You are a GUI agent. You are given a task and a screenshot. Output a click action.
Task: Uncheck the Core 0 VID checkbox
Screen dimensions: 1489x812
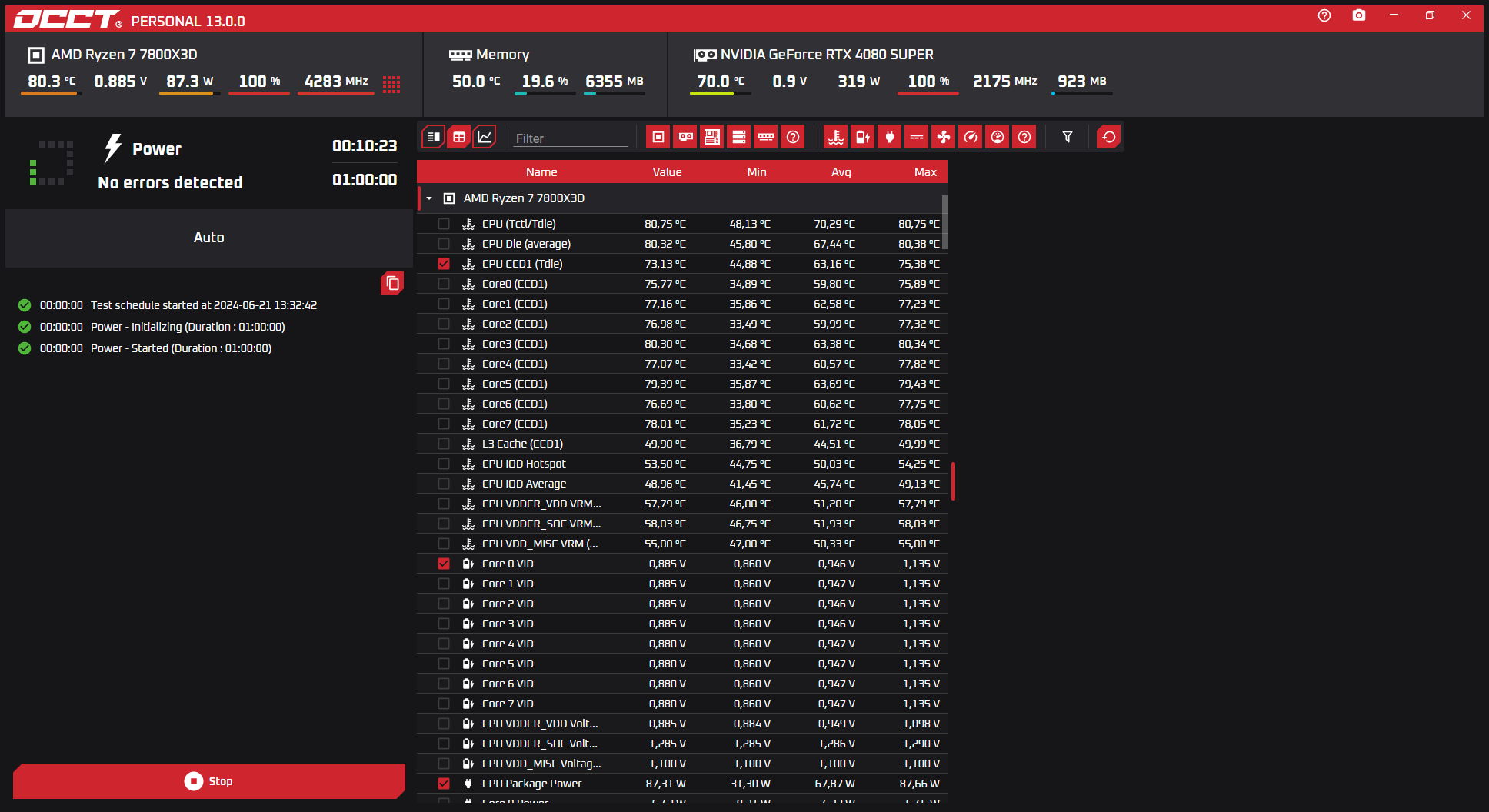(x=444, y=564)
